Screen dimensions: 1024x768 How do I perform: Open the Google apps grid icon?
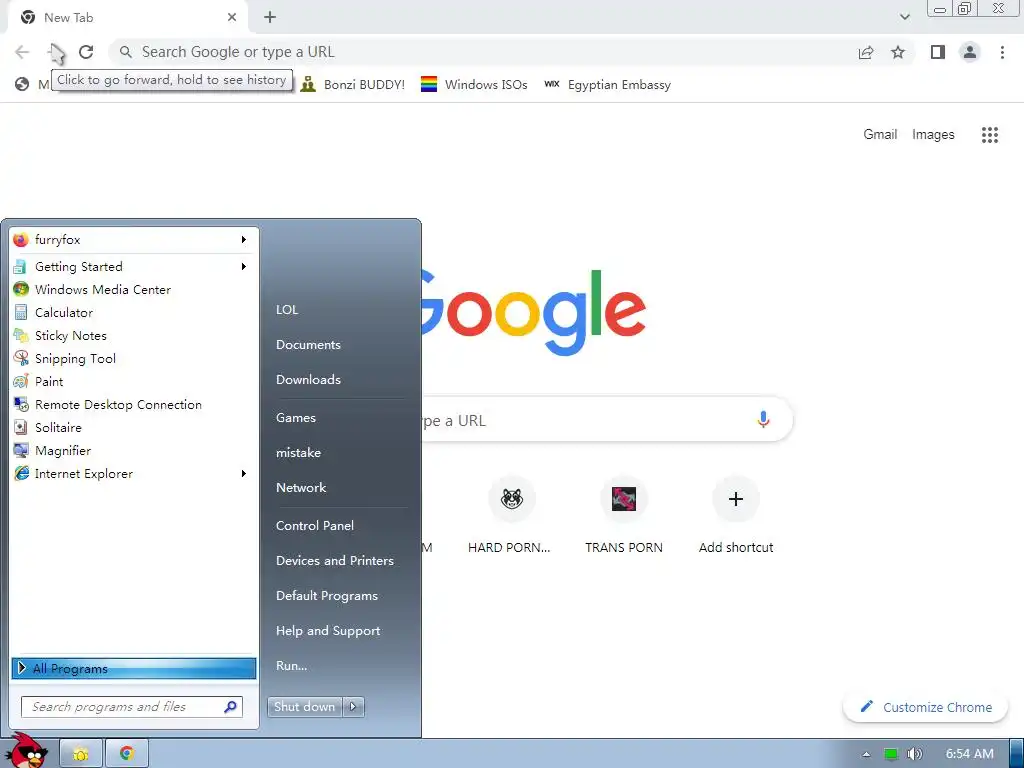(x=990, y=135)
